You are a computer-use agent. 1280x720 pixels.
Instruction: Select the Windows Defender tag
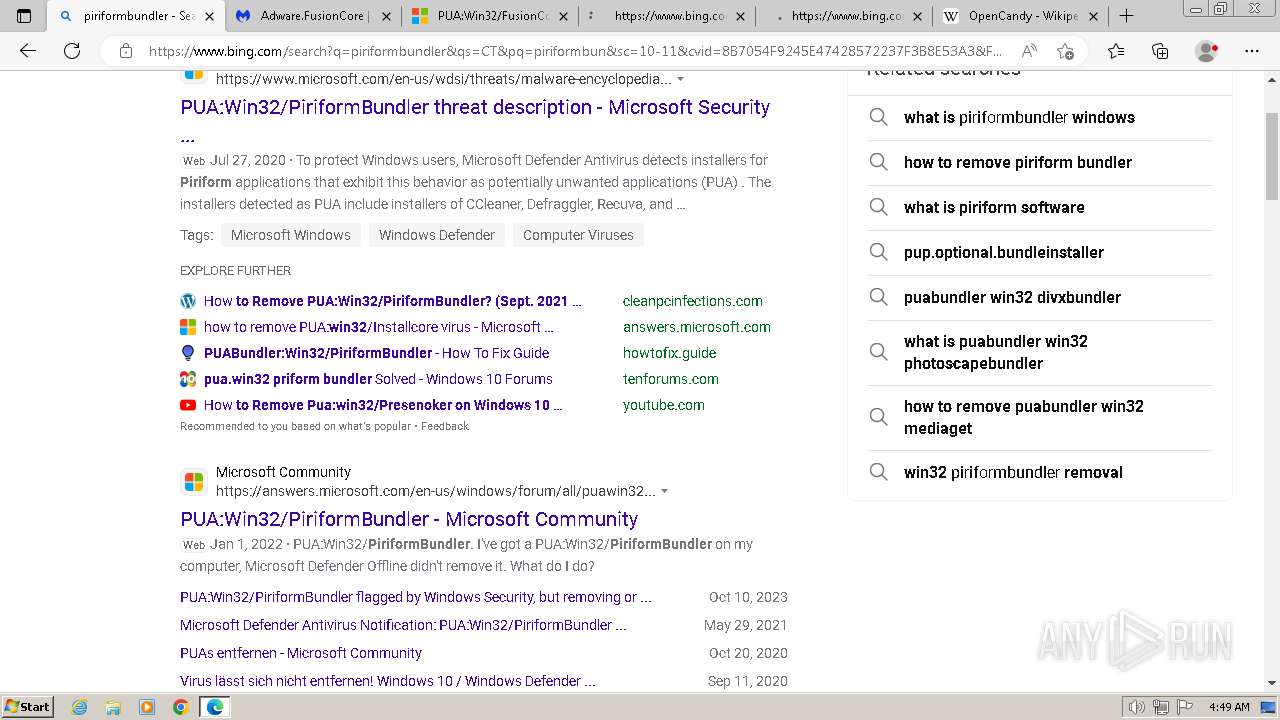436,235
